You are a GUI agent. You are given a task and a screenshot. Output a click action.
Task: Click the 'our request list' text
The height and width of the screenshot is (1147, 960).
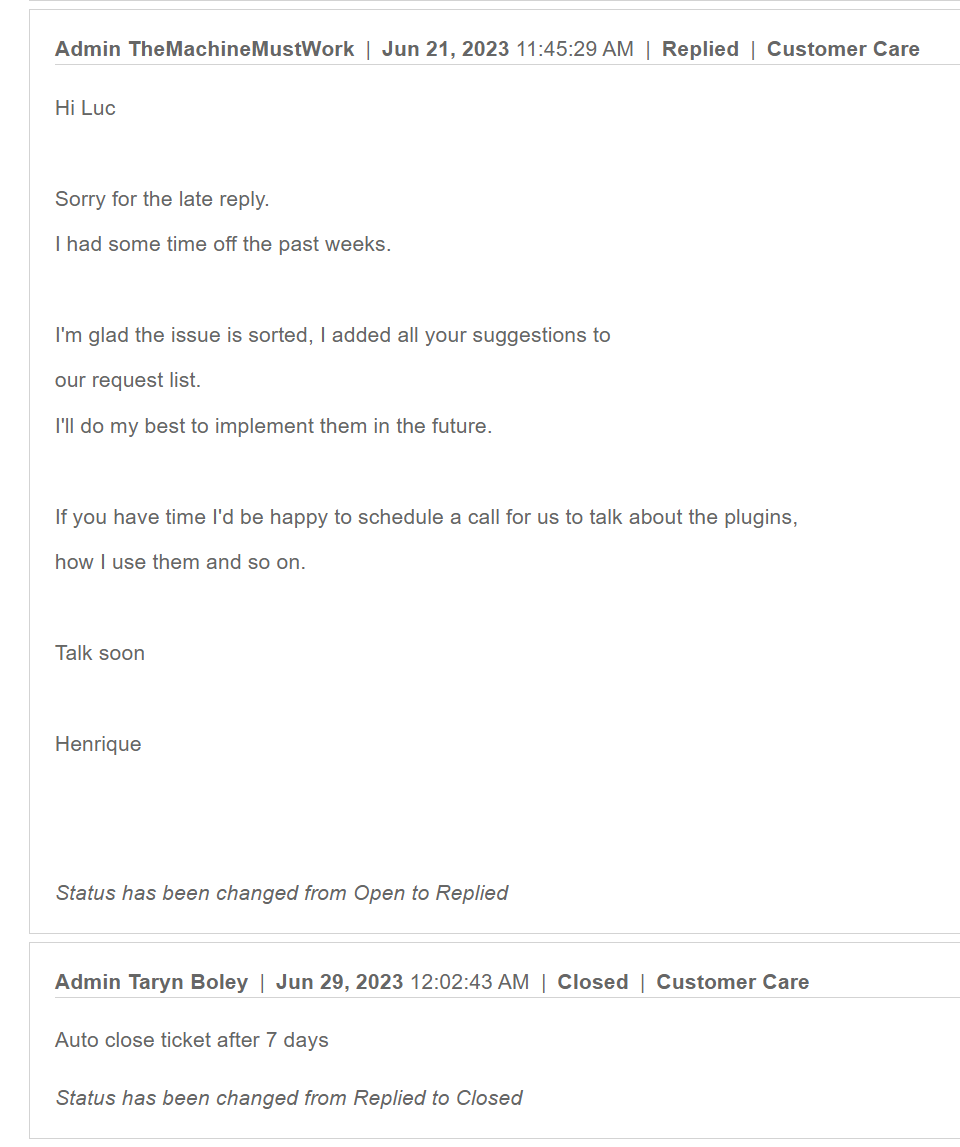127,380
